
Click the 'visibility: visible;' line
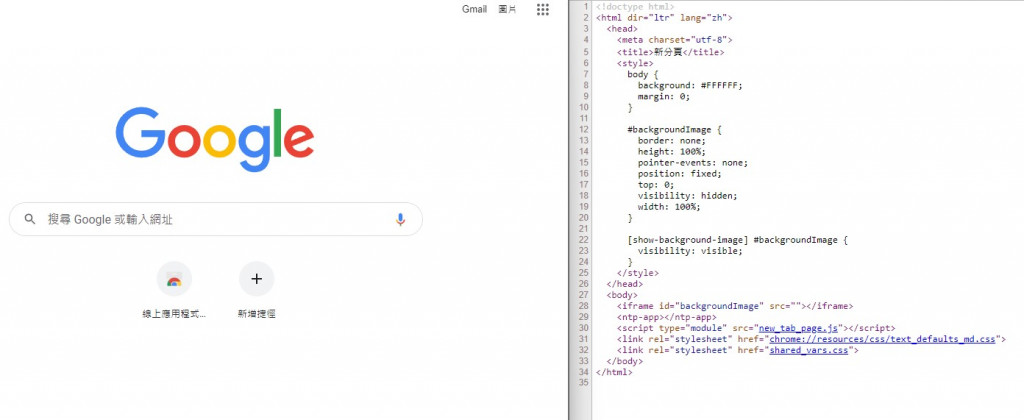[690, 251]
